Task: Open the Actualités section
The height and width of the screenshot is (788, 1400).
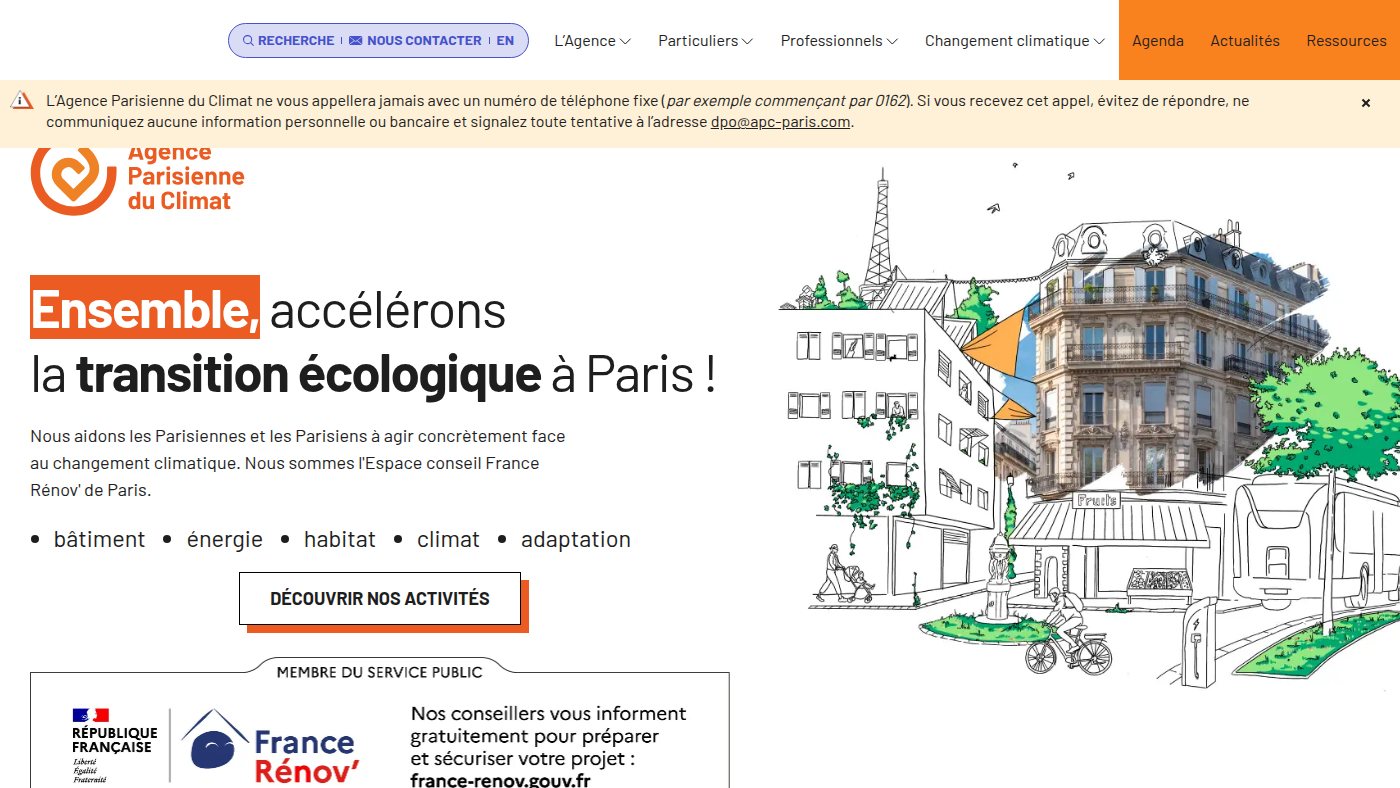Action: (1245, 41)
